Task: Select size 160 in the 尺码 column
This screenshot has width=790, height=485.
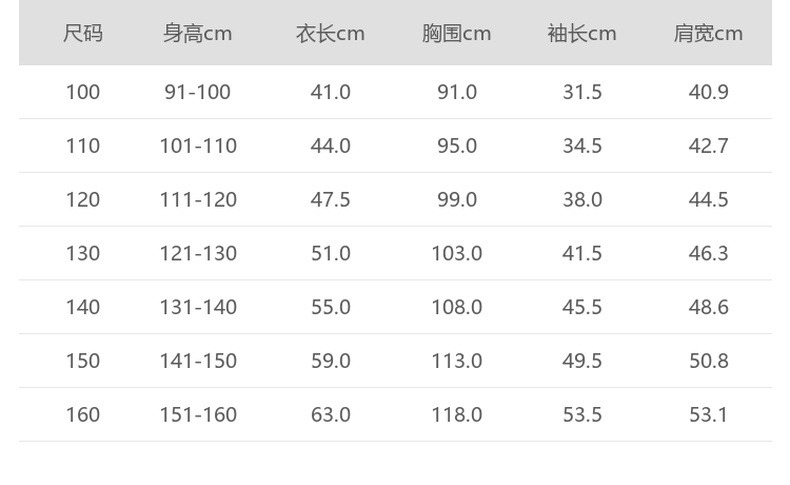Action: tap(83, 415)
